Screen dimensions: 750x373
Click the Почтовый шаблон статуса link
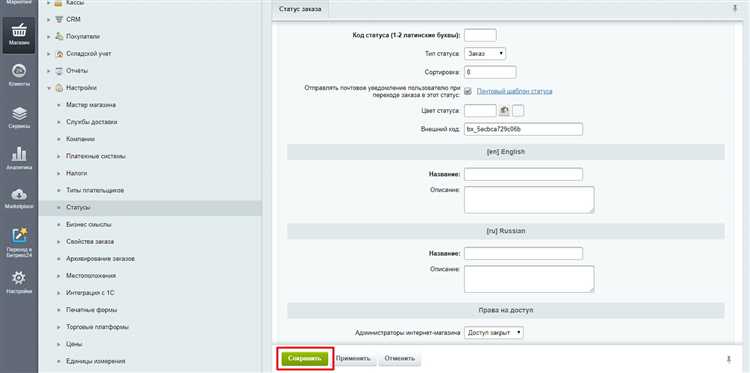pyautogui.click(x=514, y=91)
